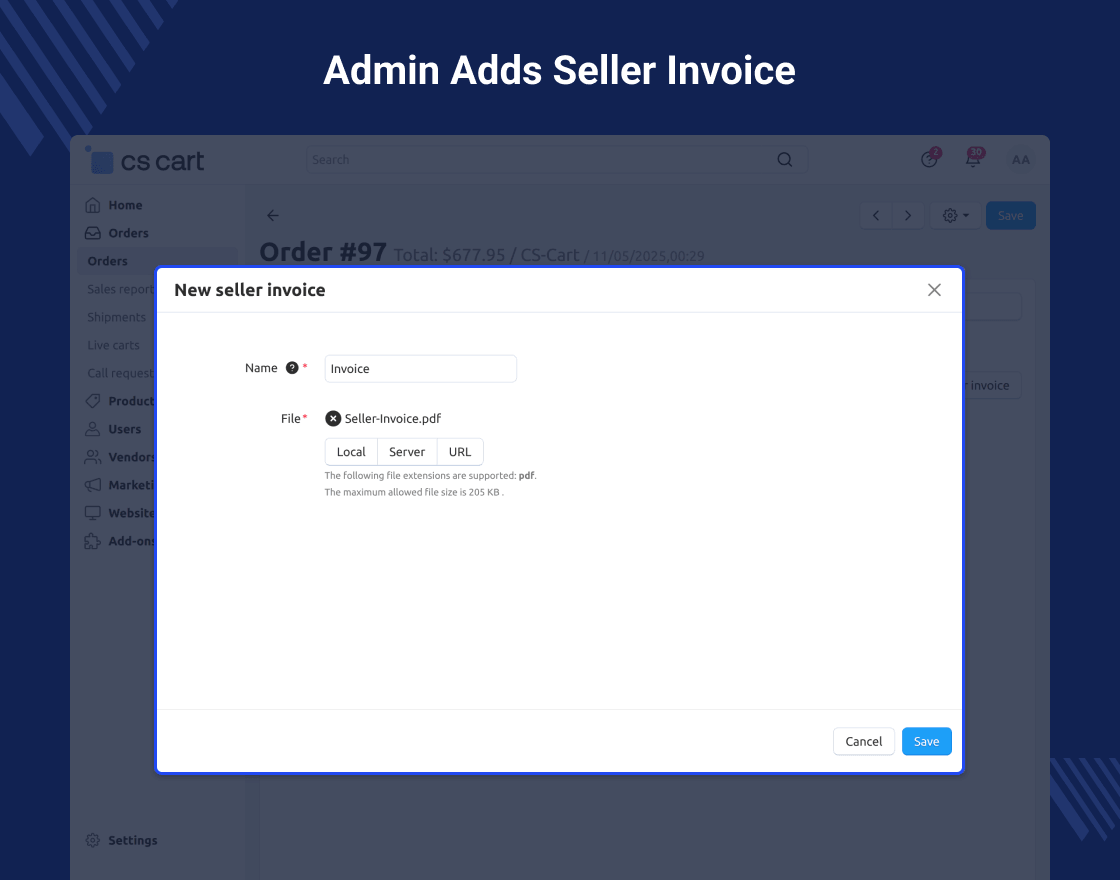Click the invoice Name input field
Screen dimensions: 1120x880
click(x=420, y=369)
